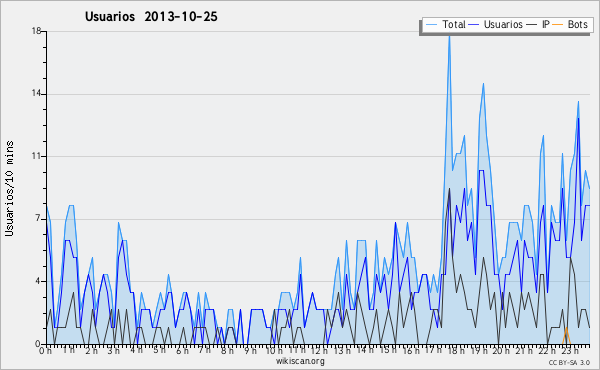
Task: Click the '8 h' x-axis label
Action: pos(227,350)
